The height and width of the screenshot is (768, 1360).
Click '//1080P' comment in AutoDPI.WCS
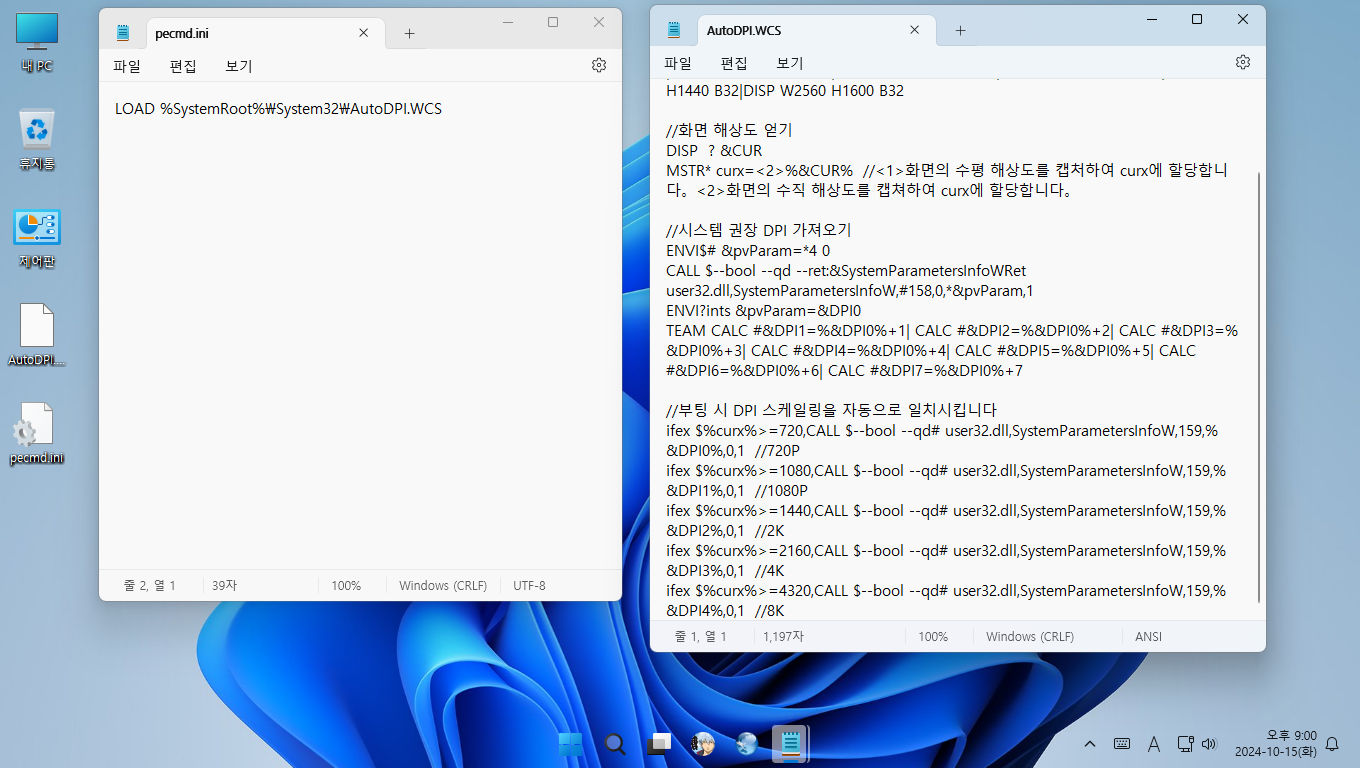pyautogui.click(x=781, y=491)
